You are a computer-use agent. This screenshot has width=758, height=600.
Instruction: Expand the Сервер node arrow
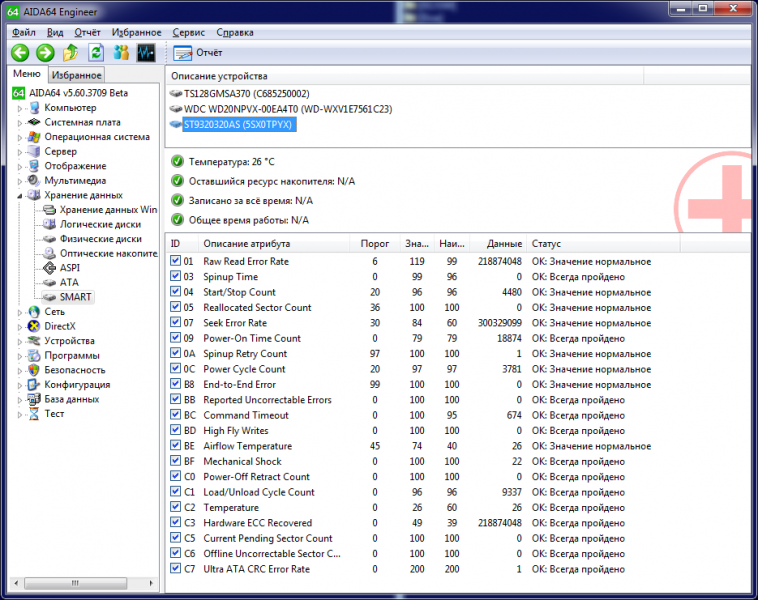20,152
